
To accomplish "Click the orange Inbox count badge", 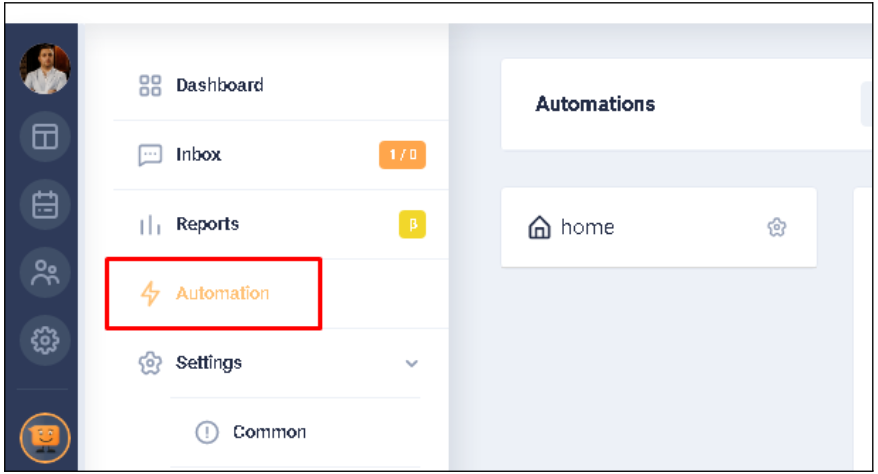I will pyautogui.click(x=402, y=155).
